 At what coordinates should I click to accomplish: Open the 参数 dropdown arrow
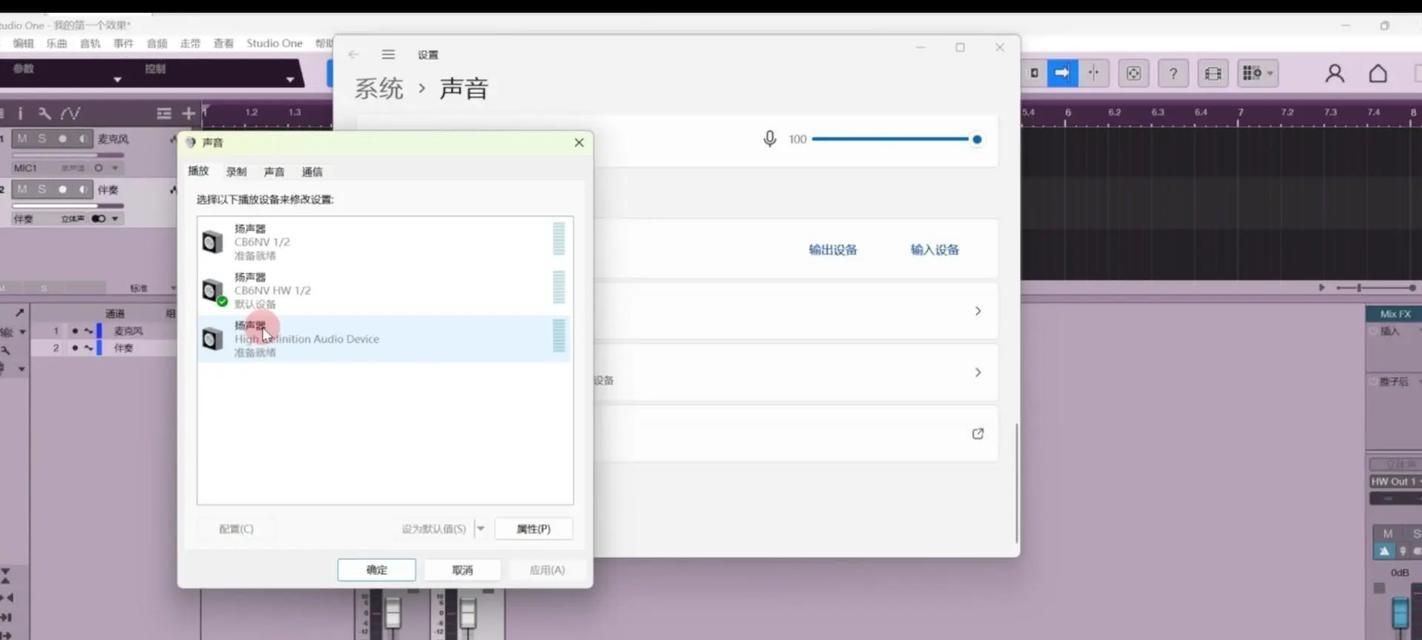(x=117, y=79)
